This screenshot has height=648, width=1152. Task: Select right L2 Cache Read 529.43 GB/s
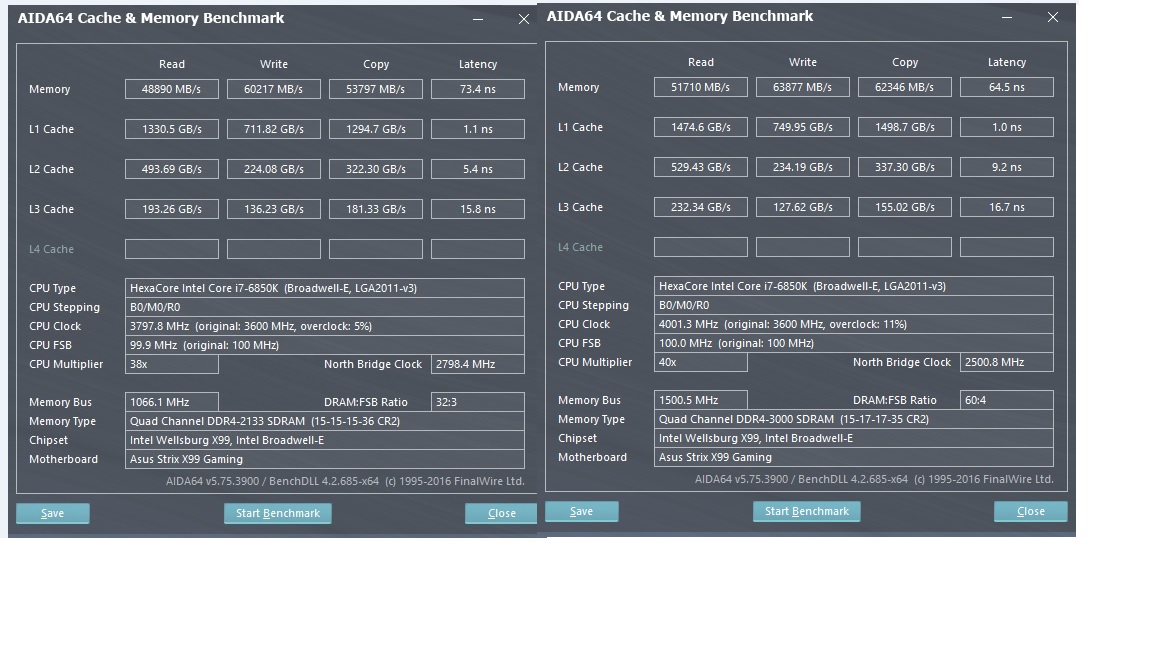(701, 167)
